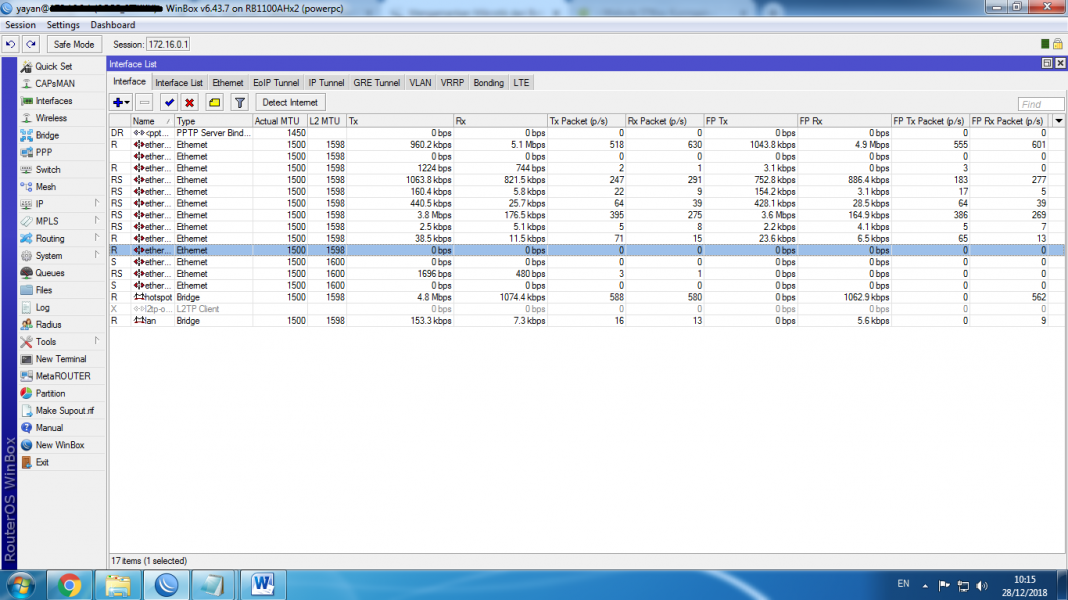Image resolution: width=1068 pixels, height=600 pixels.
Task: Switch to the EoIP Tunnel tab
Action: point(276,82)
